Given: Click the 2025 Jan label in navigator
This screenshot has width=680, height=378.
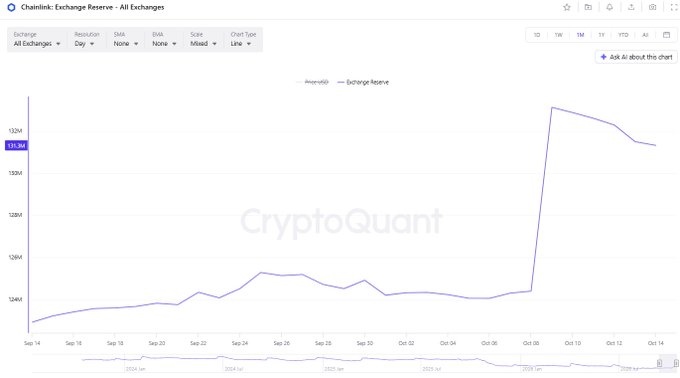Looking at the screenshot, I should (x=334, y=369).
